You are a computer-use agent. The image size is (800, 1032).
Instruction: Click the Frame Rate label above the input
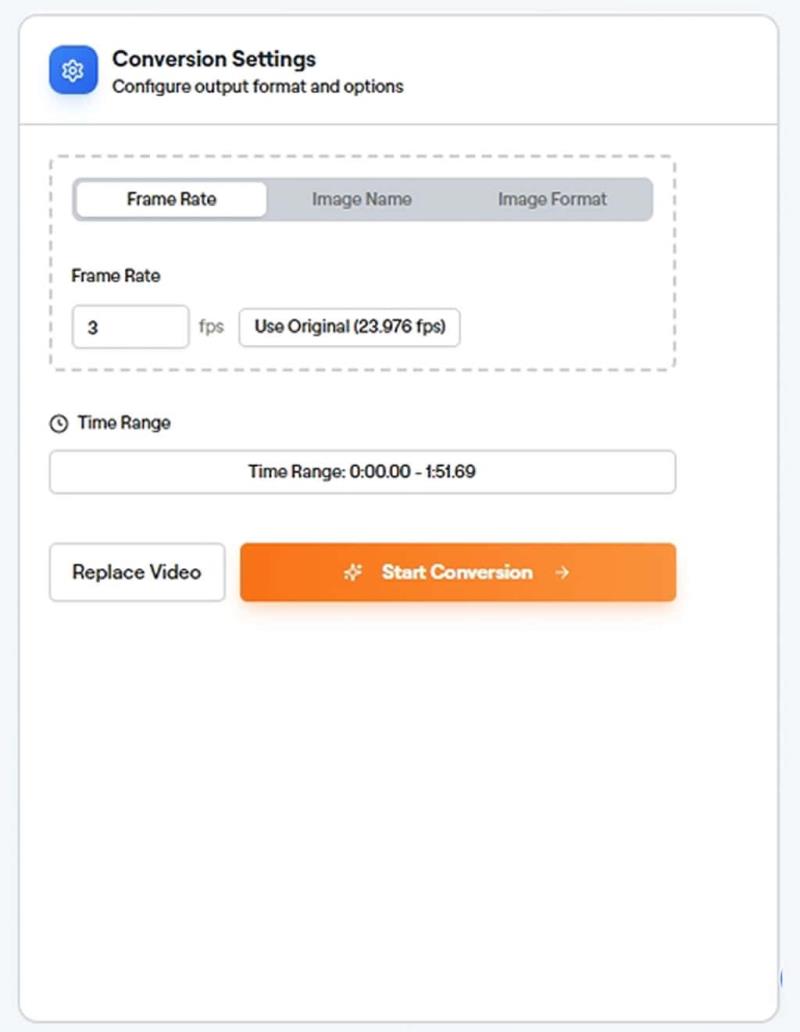(116, 275)
